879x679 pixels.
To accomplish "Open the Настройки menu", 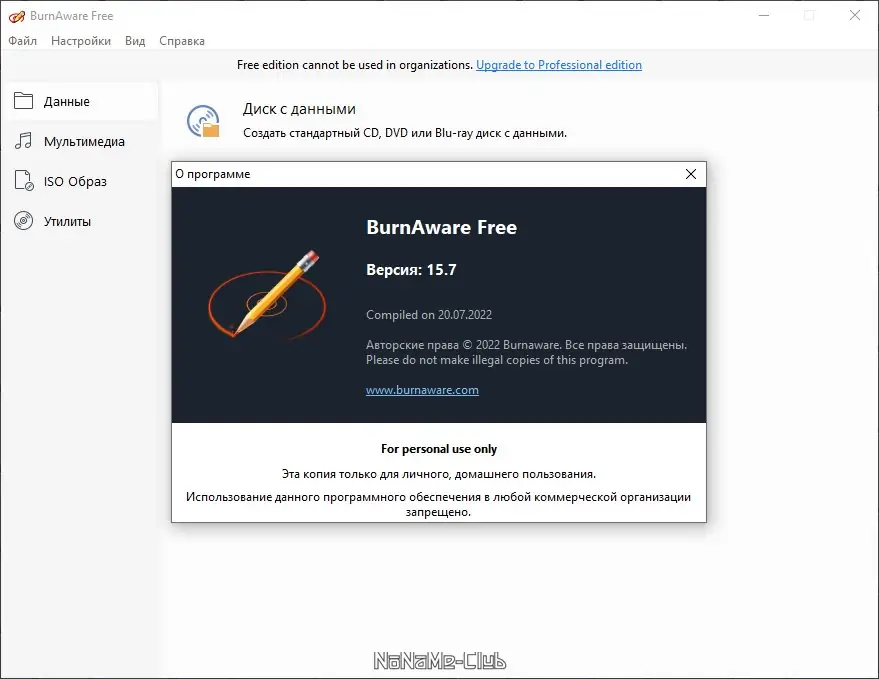I will point(81,41).
